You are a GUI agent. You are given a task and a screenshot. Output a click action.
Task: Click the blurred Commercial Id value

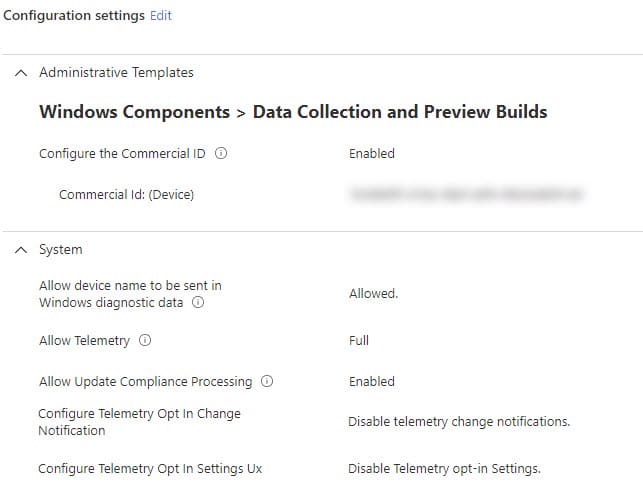[467, 194]
